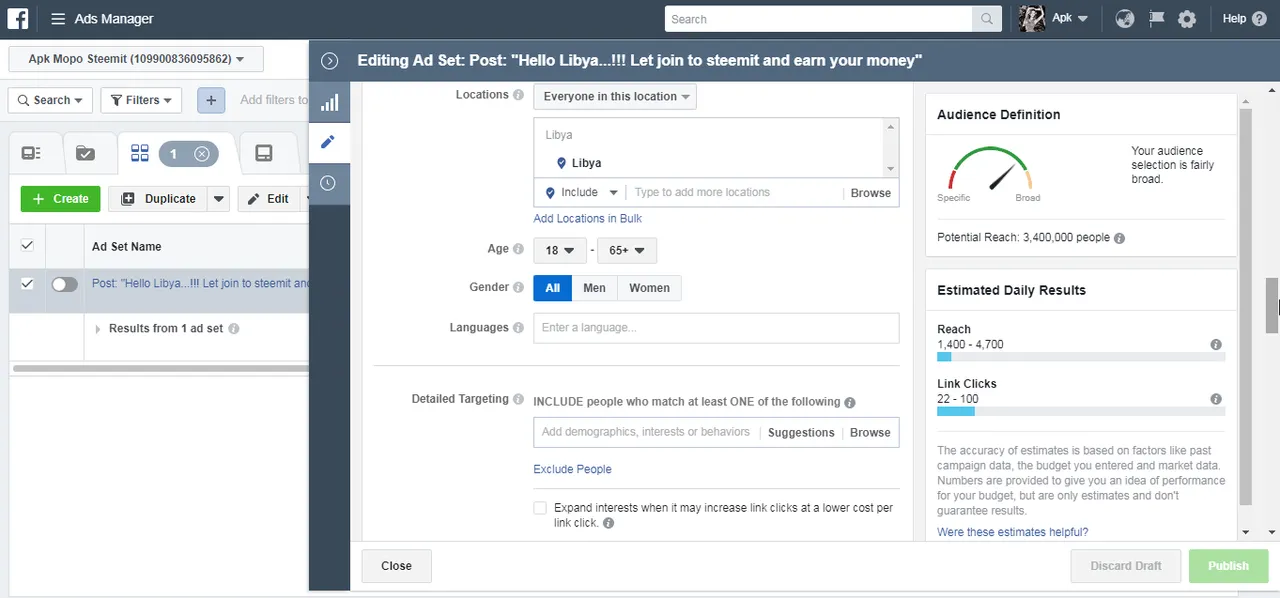Click the plus add filter button

211,100
